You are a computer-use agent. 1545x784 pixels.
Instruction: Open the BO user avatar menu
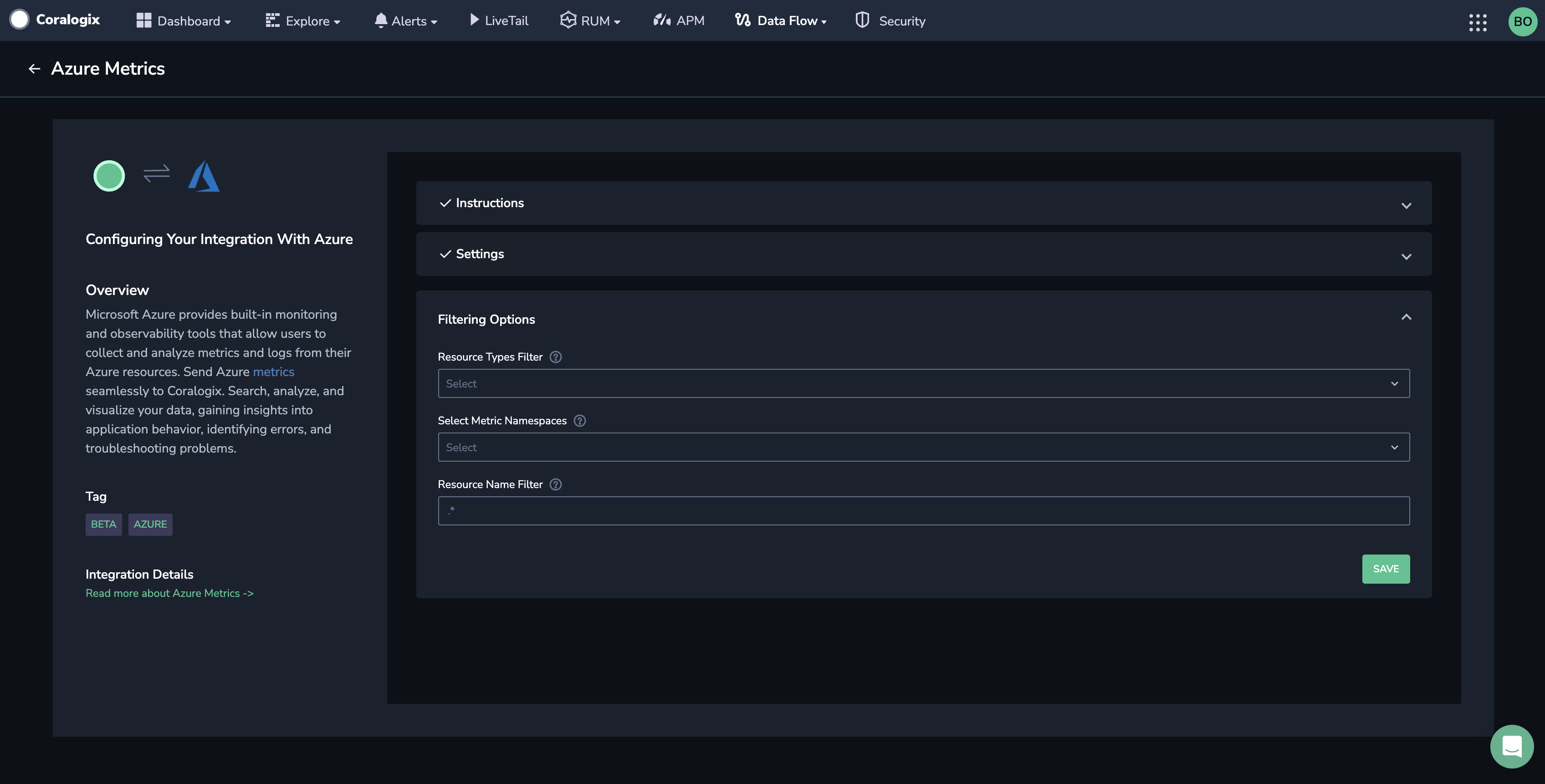click(1523, 21)
